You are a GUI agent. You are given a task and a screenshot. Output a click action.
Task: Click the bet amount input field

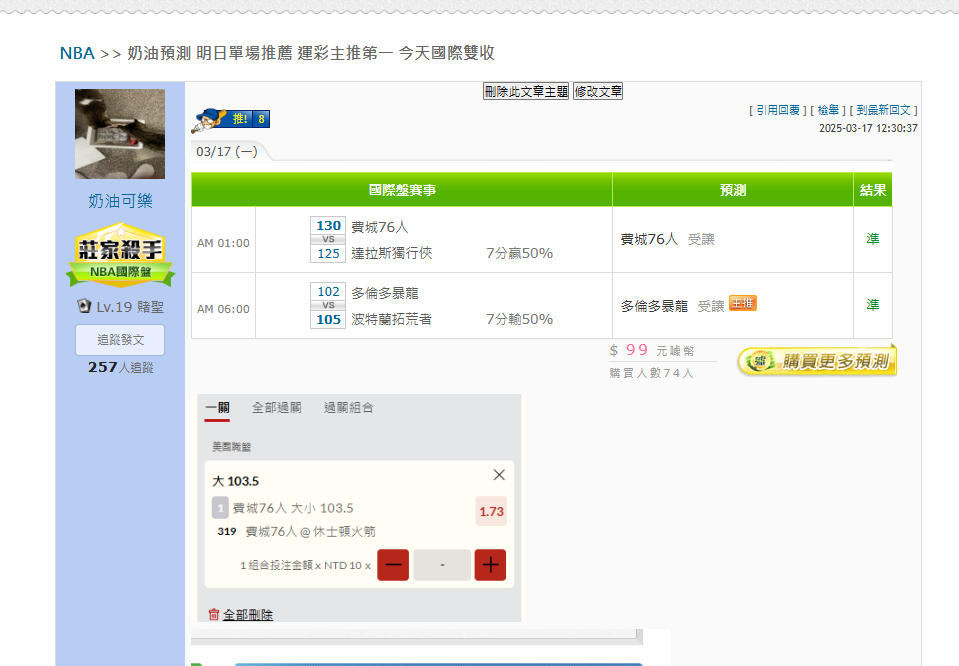442,564
